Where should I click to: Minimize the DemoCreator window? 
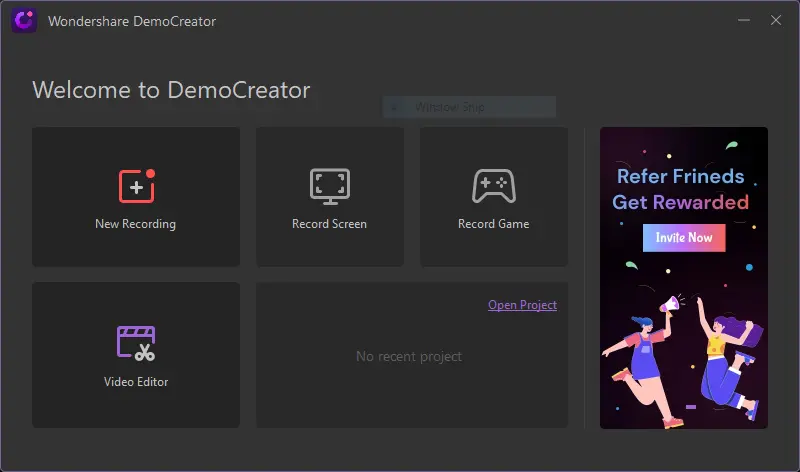pyautogui.click(x=744, y=20)
